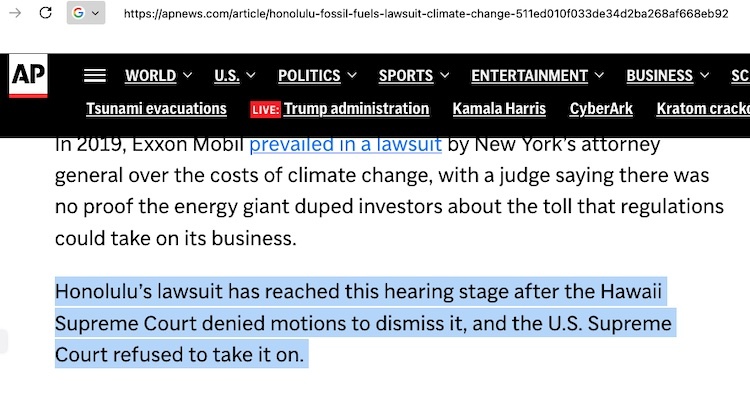
Task: Go to the AP logo homepage
Action: (x=27, y=75)
